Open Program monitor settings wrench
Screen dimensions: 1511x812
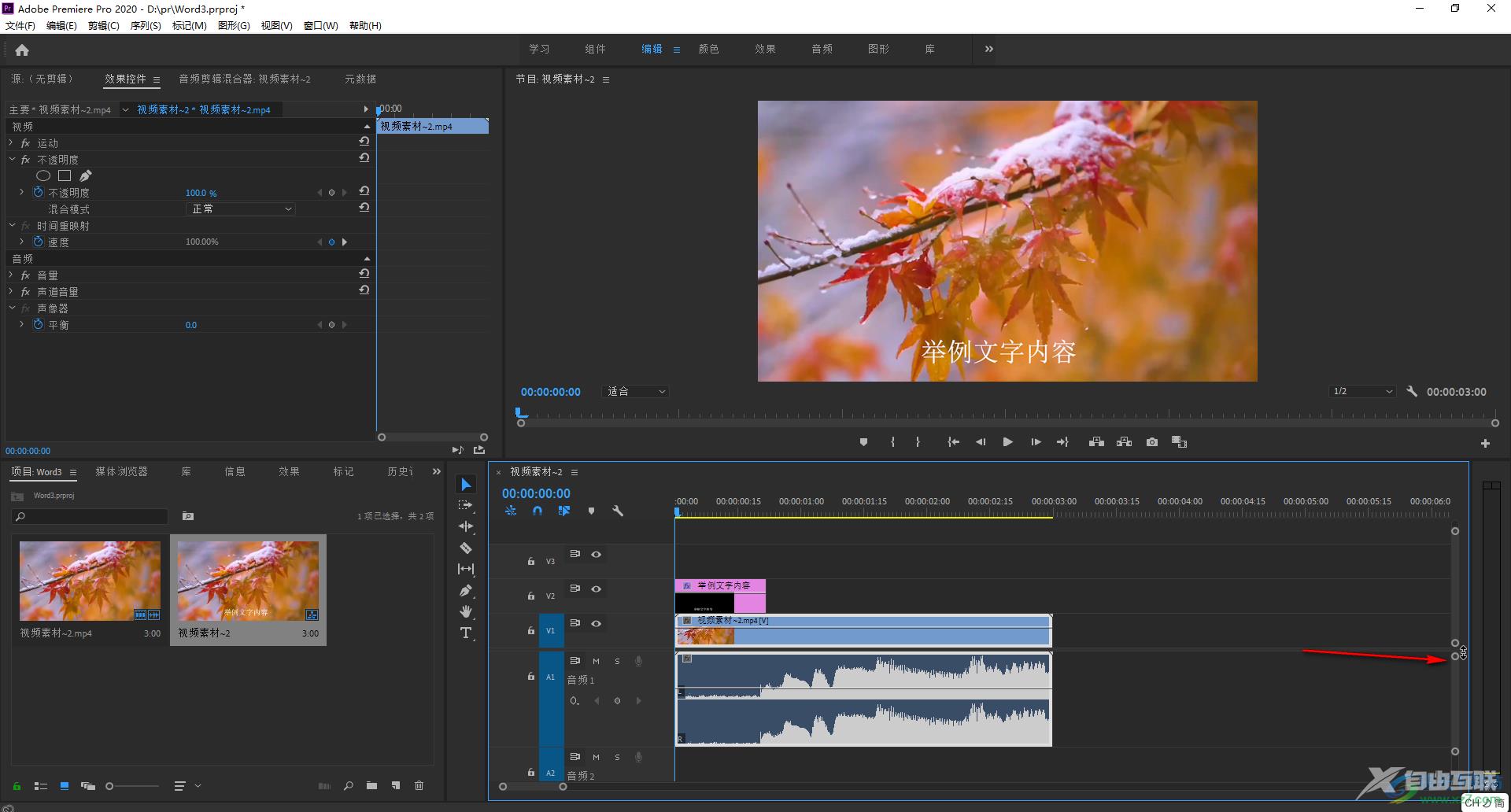click(1412, 391)
